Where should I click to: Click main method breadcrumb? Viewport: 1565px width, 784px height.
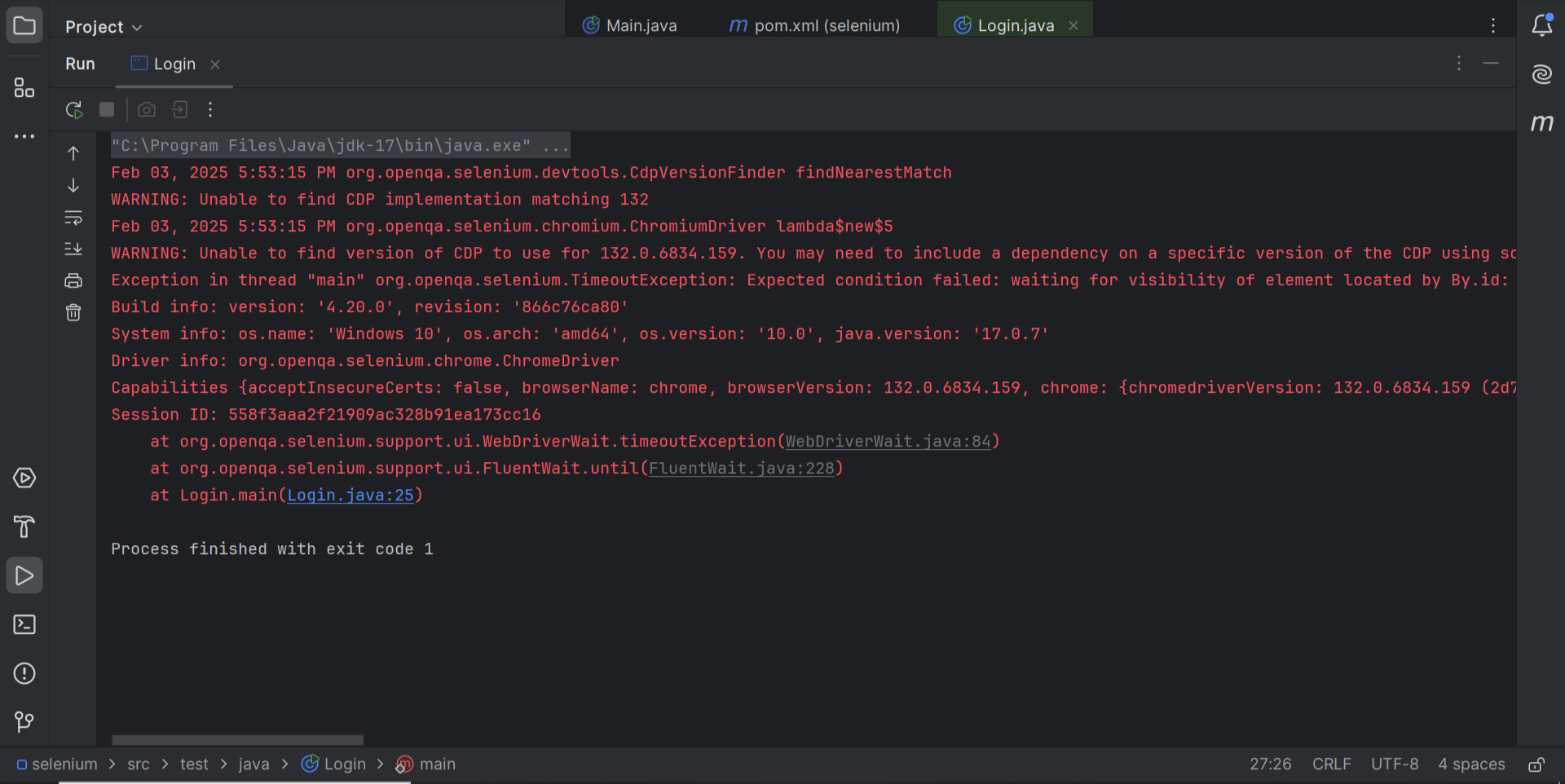[426, 764]
